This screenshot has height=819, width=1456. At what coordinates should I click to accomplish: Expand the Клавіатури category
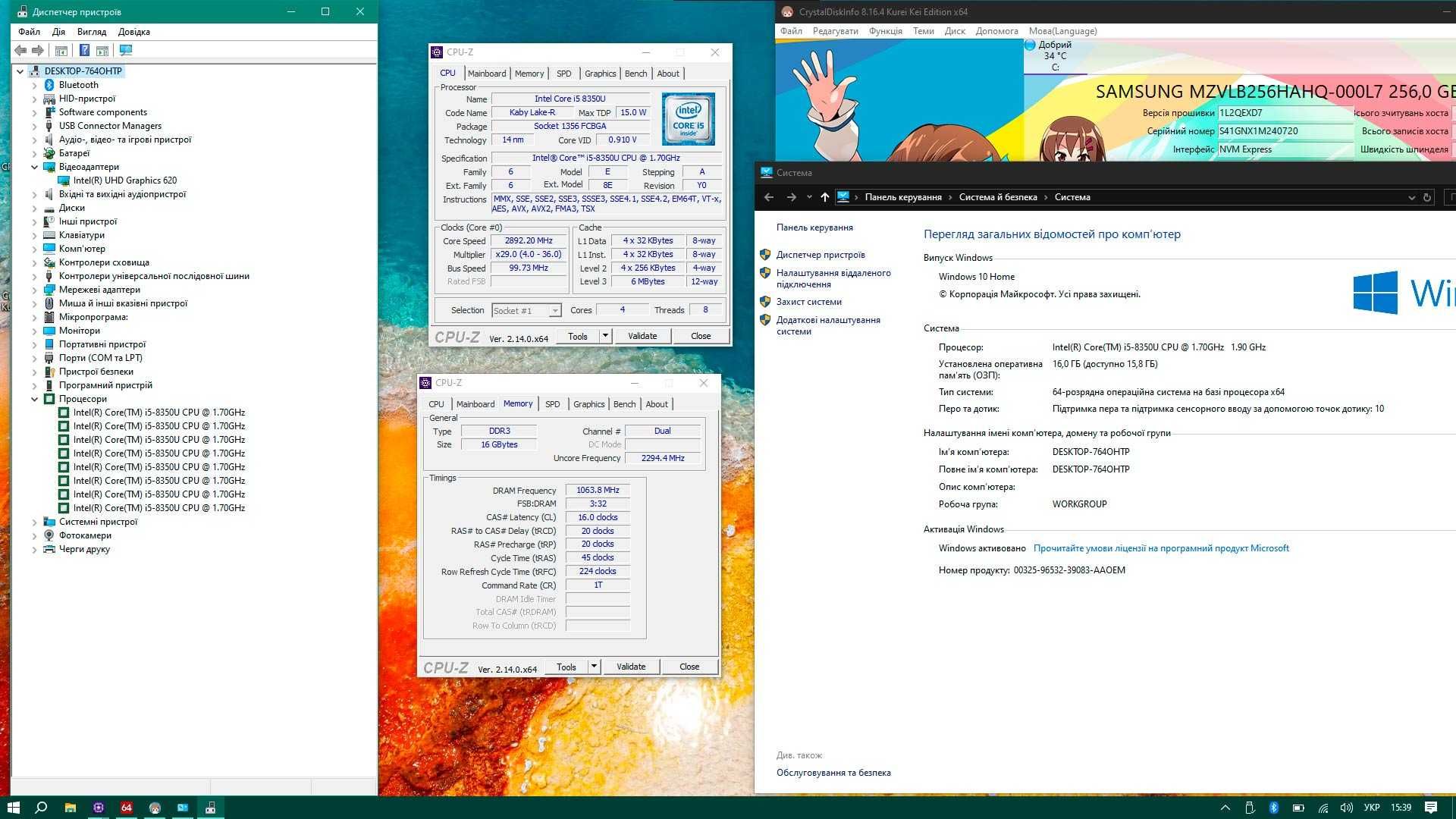(34, 235)
